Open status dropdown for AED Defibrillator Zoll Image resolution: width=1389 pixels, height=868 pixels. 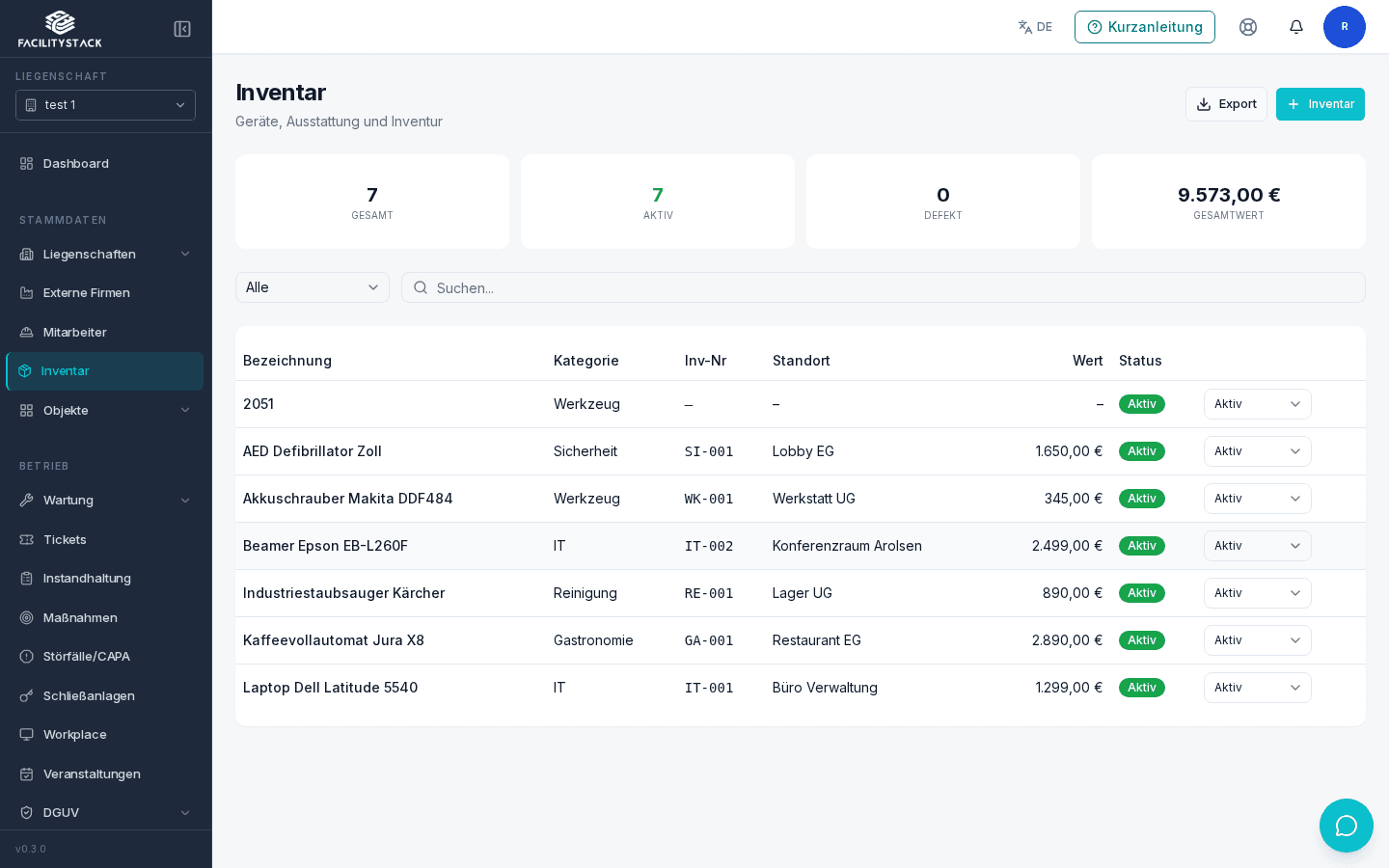tap(1258, 451)
